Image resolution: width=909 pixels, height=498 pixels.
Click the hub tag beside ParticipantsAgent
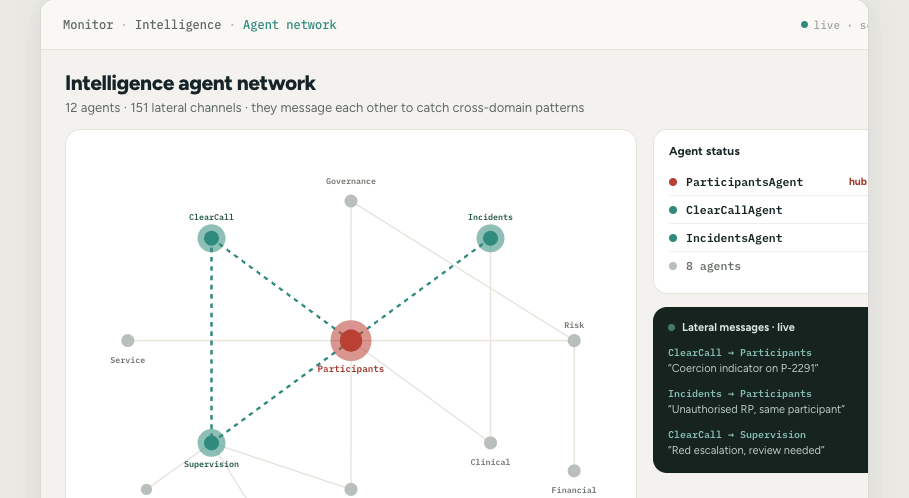857,182
